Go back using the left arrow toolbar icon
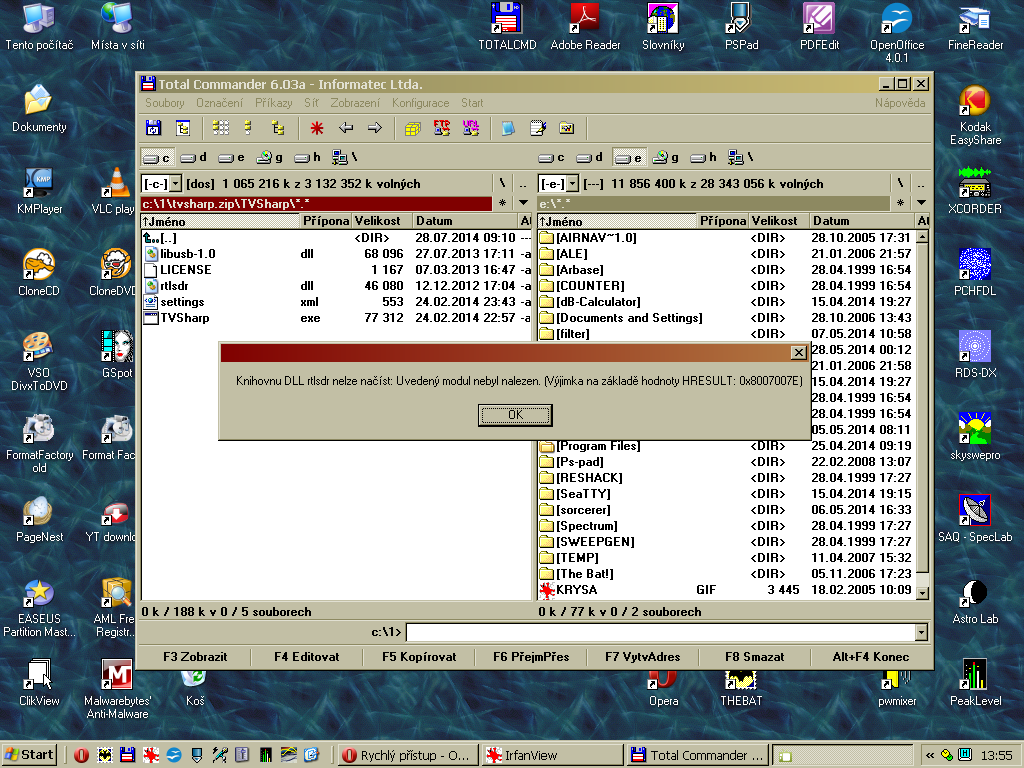 (345, 128)
